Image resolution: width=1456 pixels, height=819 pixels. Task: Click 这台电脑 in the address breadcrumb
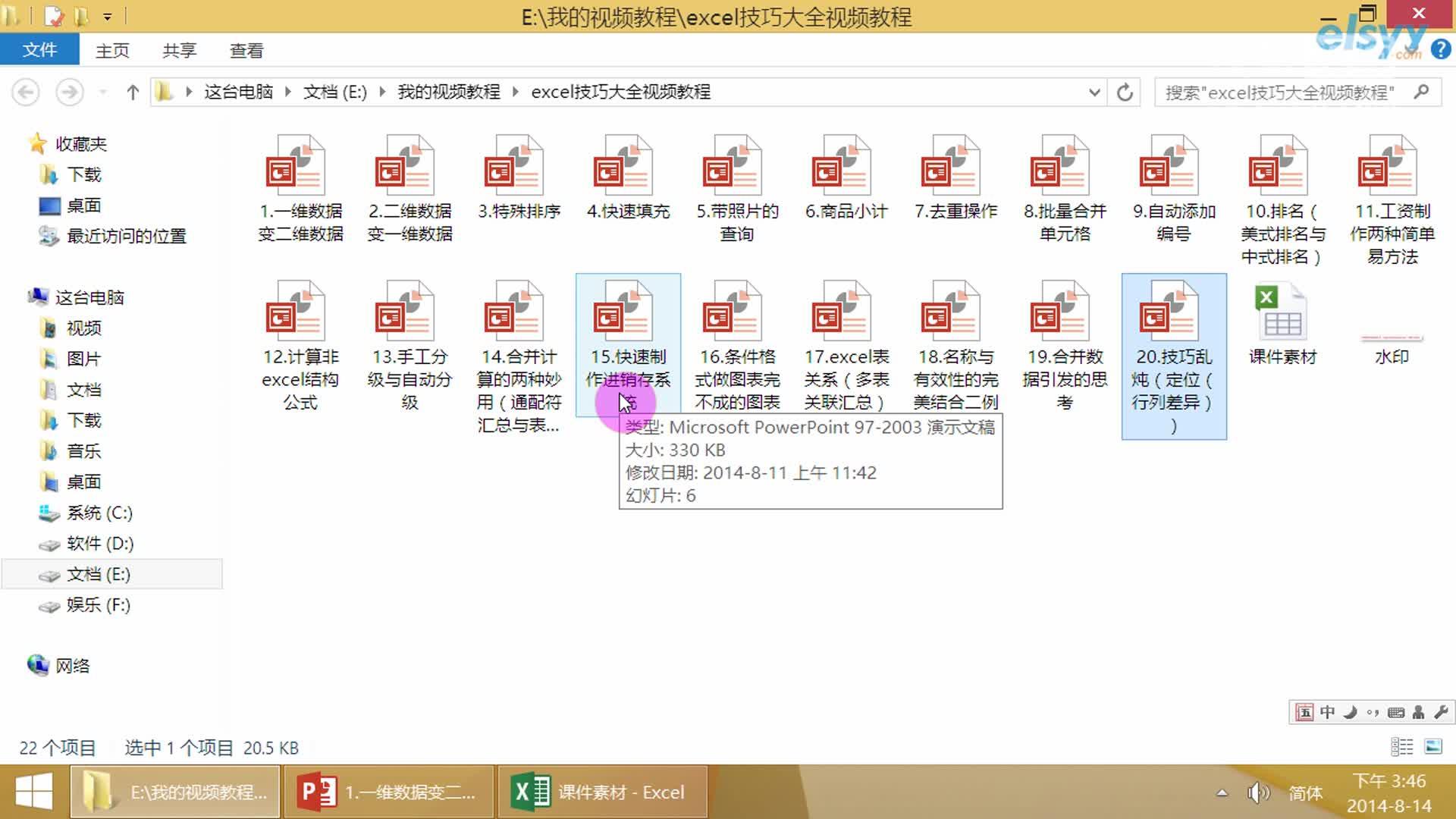tap(238, 93)
